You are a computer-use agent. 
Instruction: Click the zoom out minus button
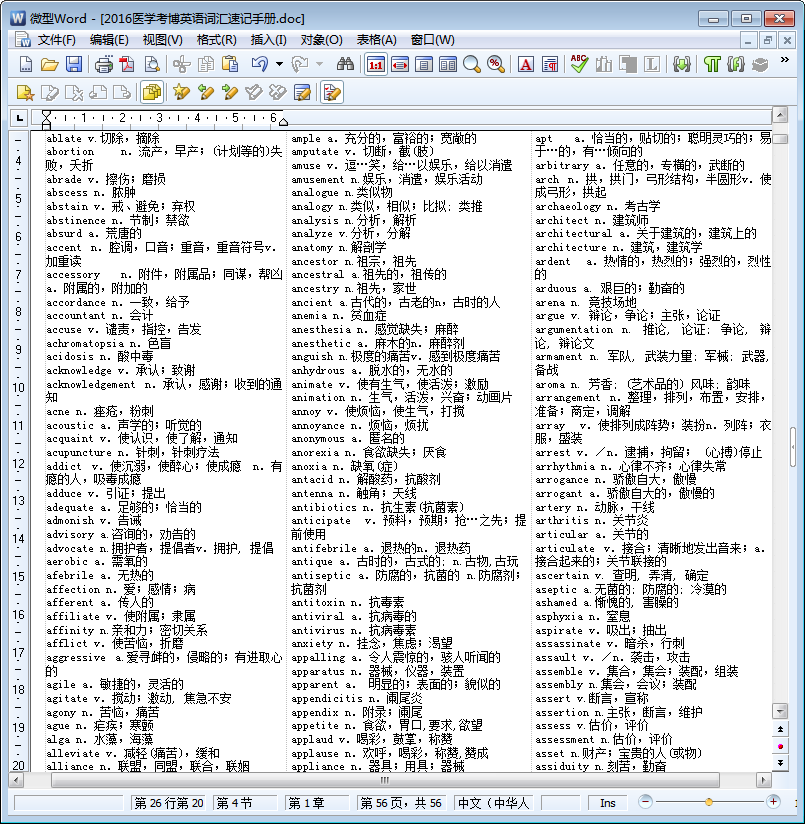(x=645, y=802)
